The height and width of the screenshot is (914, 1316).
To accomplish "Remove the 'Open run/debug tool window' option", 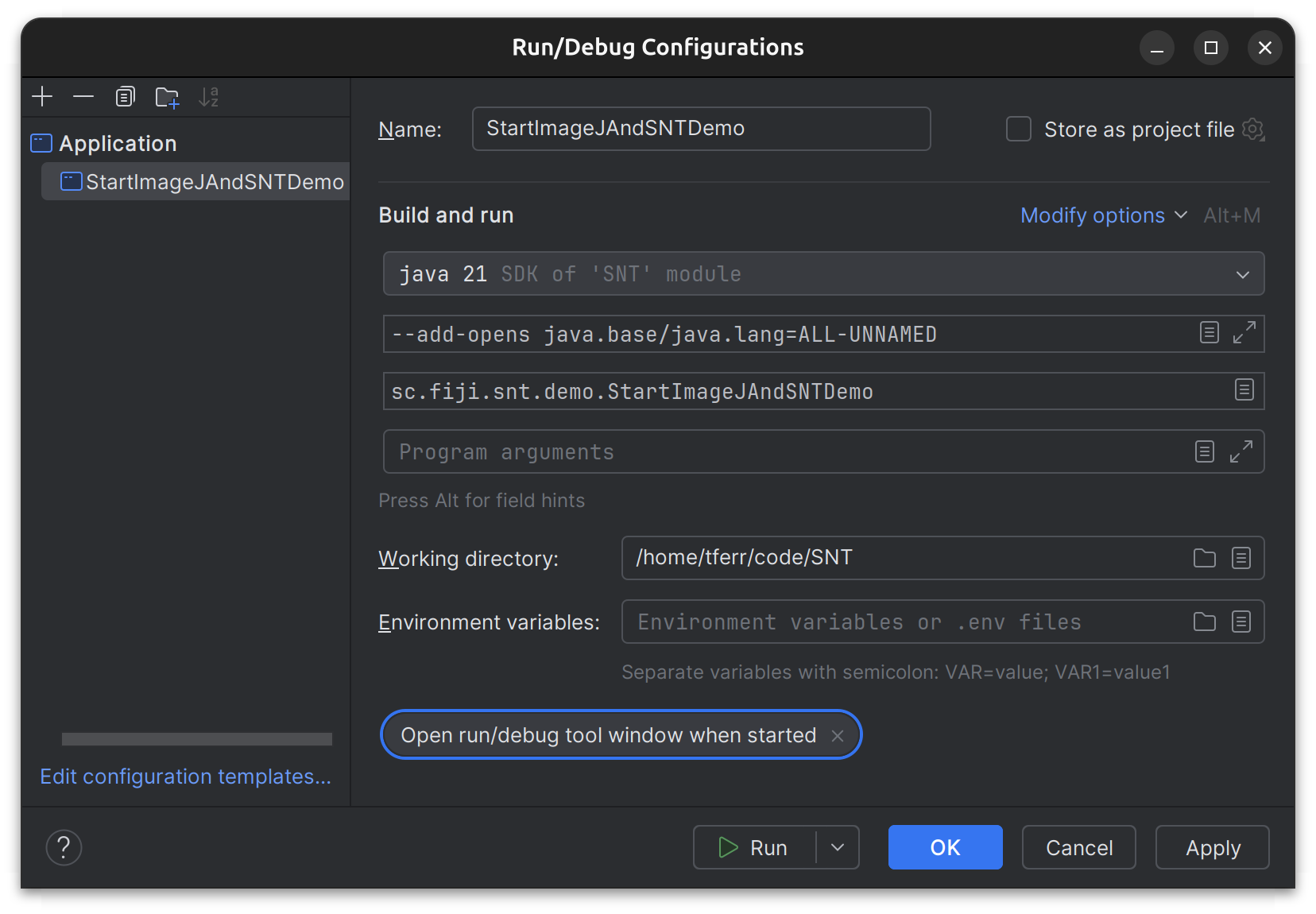I will click(x=837, y=736).
